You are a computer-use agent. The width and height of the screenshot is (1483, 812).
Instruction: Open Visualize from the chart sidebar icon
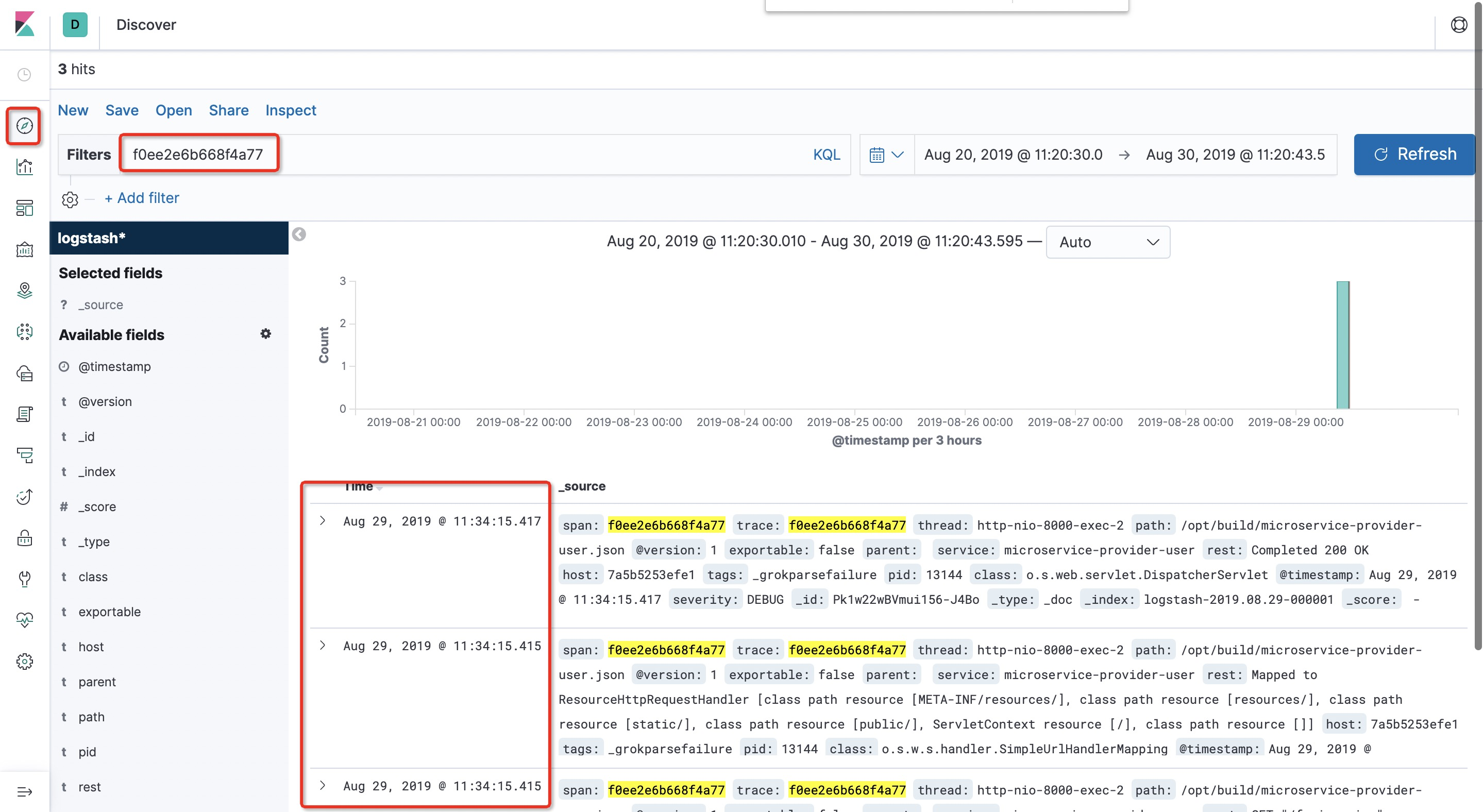24,167
